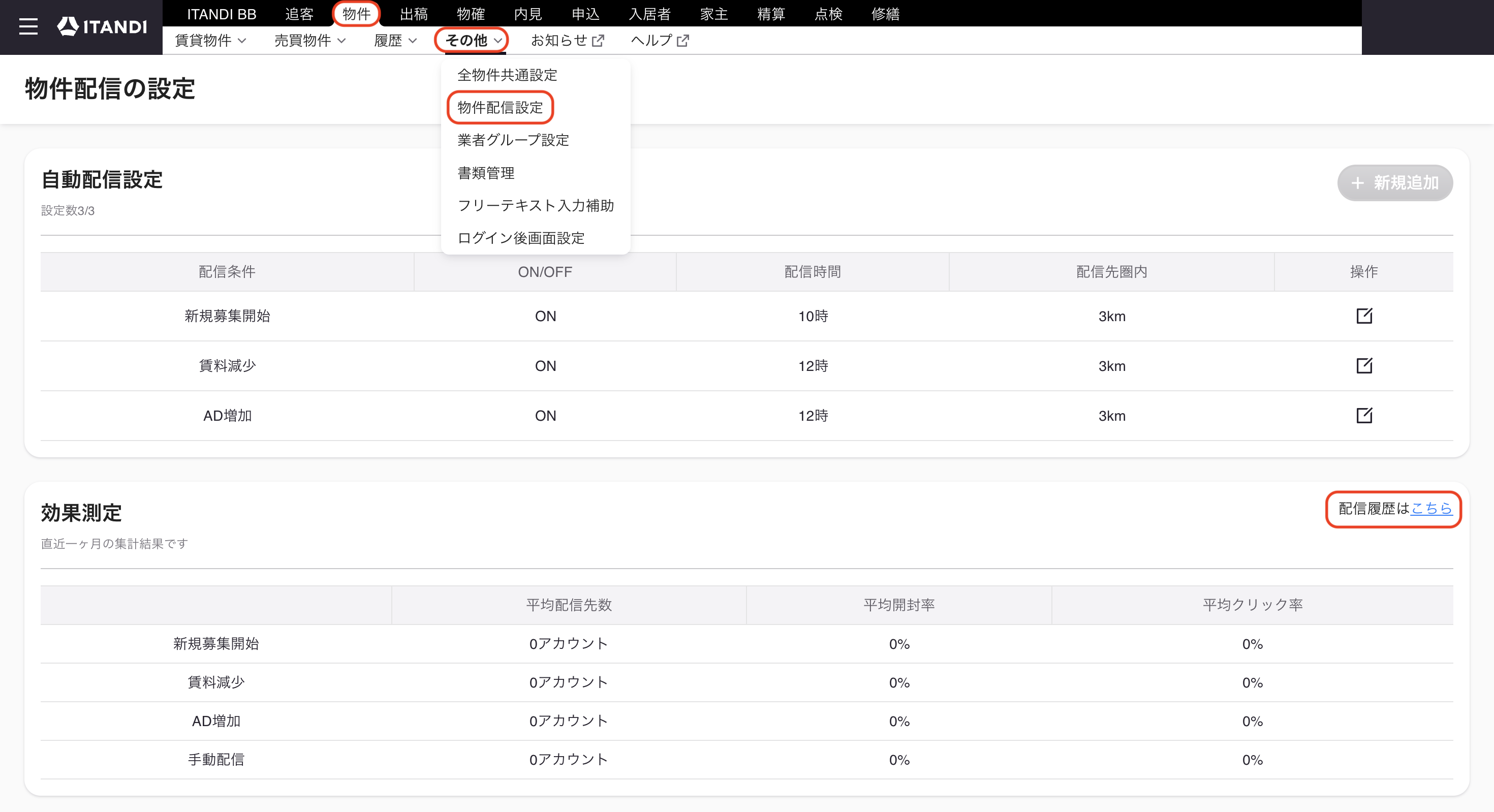This screenshot has width=1494, height=812.
Task: Click 12時 delivery time of 賃料減少 row
Action: pos(813,366)
